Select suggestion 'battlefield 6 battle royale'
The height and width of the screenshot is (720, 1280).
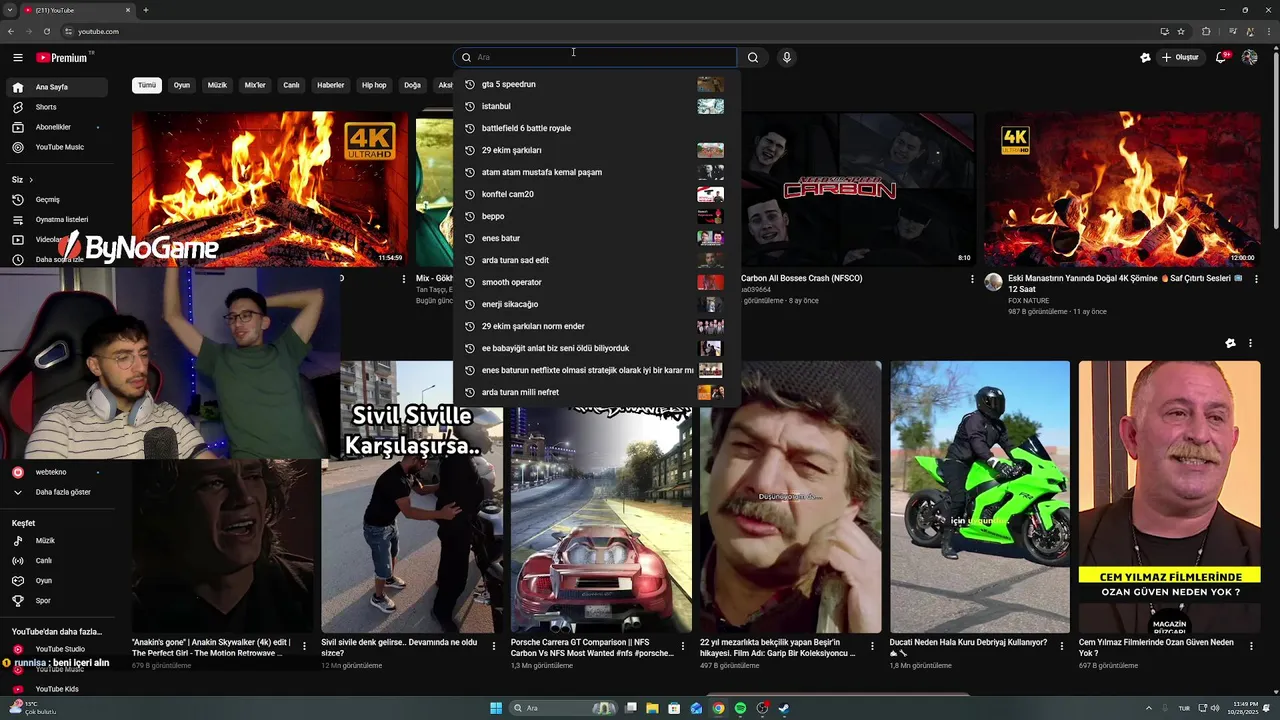(597, 128)
